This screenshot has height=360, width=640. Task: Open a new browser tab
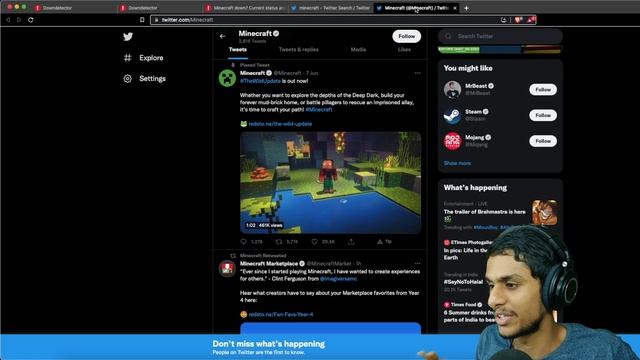(466, 8)
